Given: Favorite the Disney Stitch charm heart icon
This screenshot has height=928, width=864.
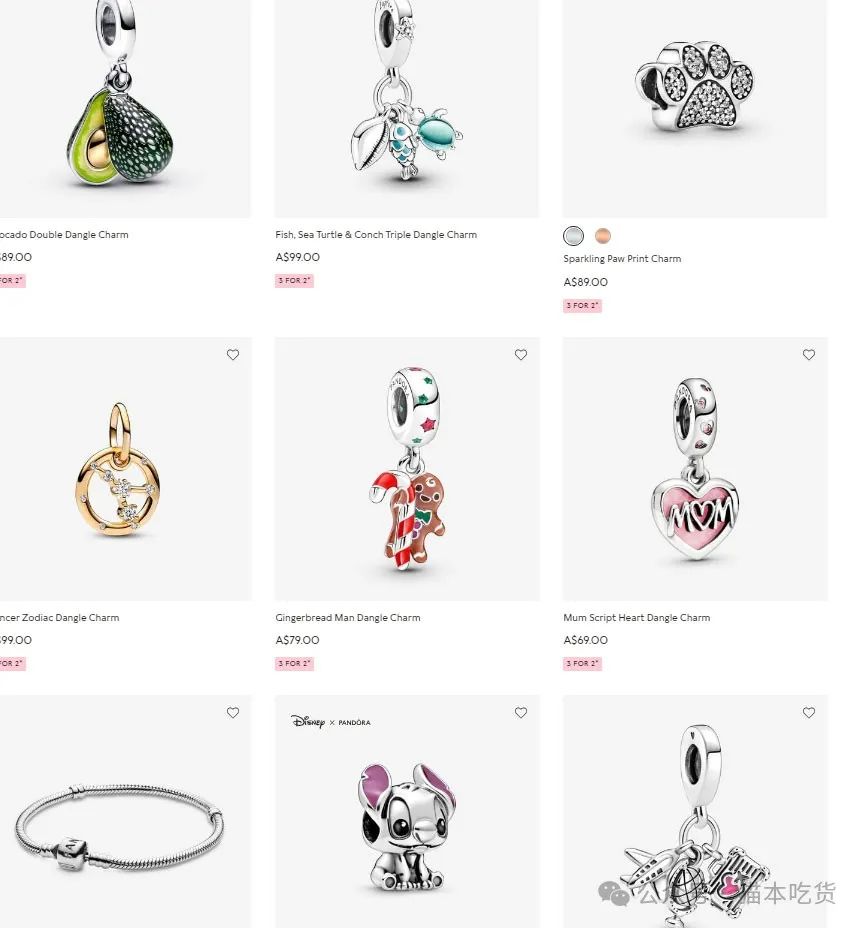Looking at the screenshot, I should point(521,713).
